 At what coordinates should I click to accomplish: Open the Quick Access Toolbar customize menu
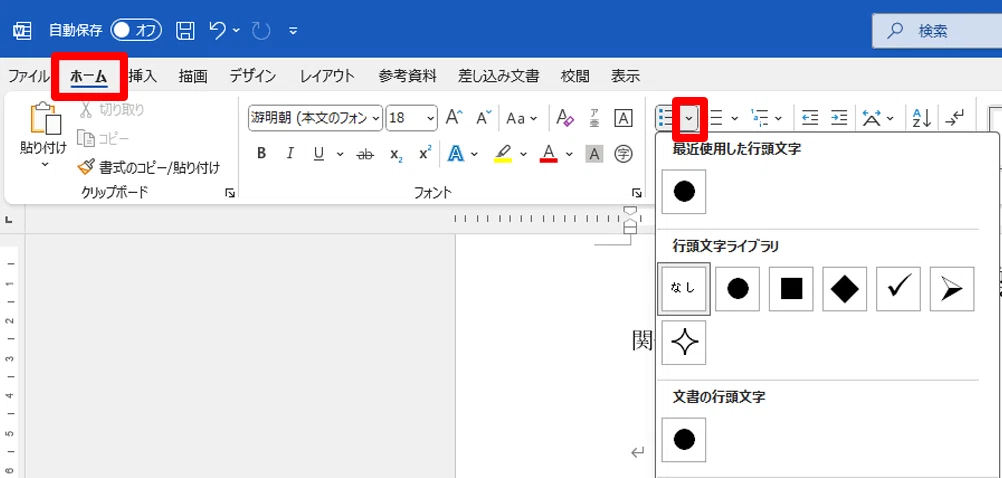click(293, 31)
